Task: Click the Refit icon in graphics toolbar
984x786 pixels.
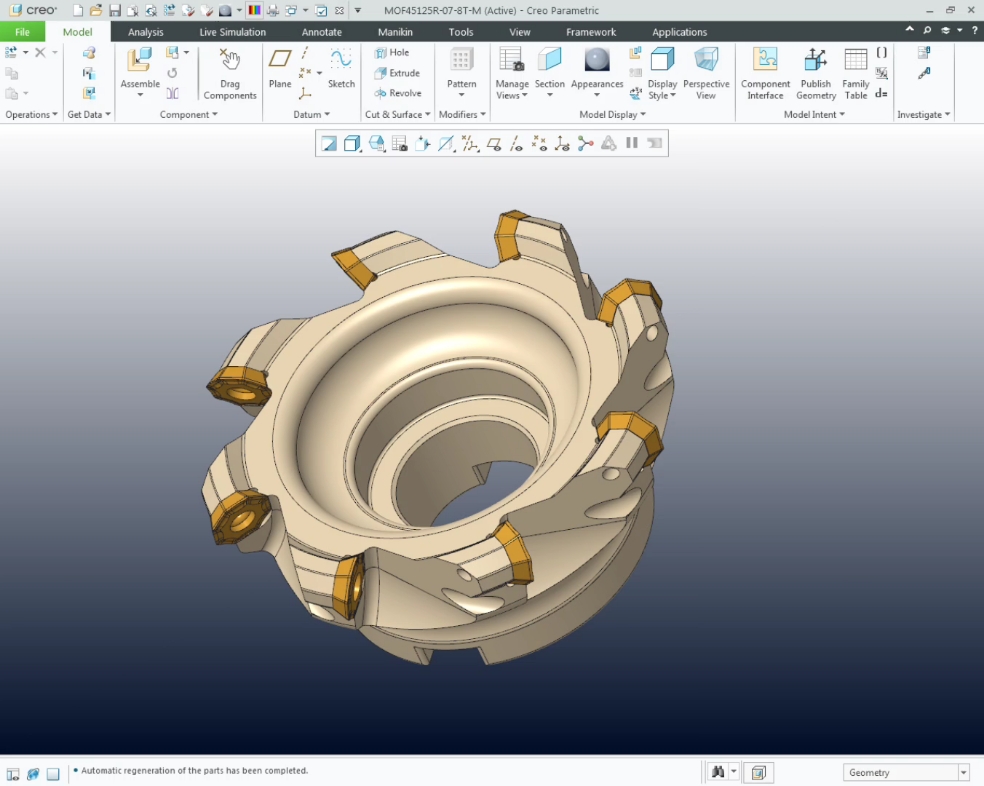Action: coord(329,144)
